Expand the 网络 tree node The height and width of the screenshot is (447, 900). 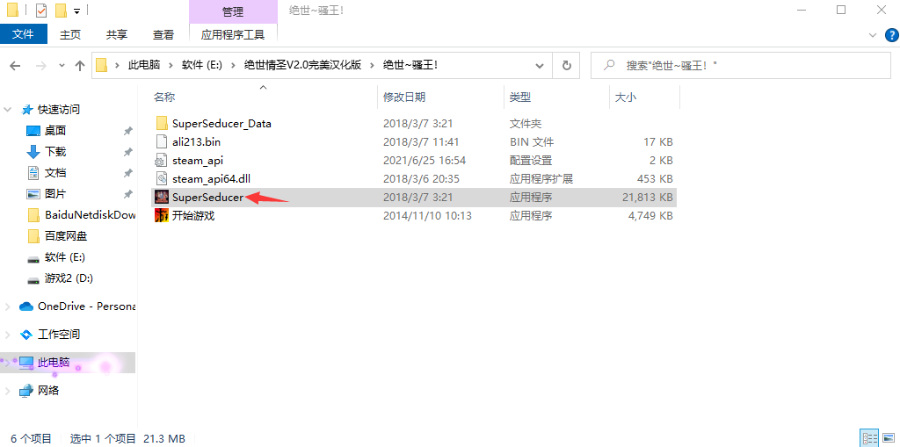point(7,391)
